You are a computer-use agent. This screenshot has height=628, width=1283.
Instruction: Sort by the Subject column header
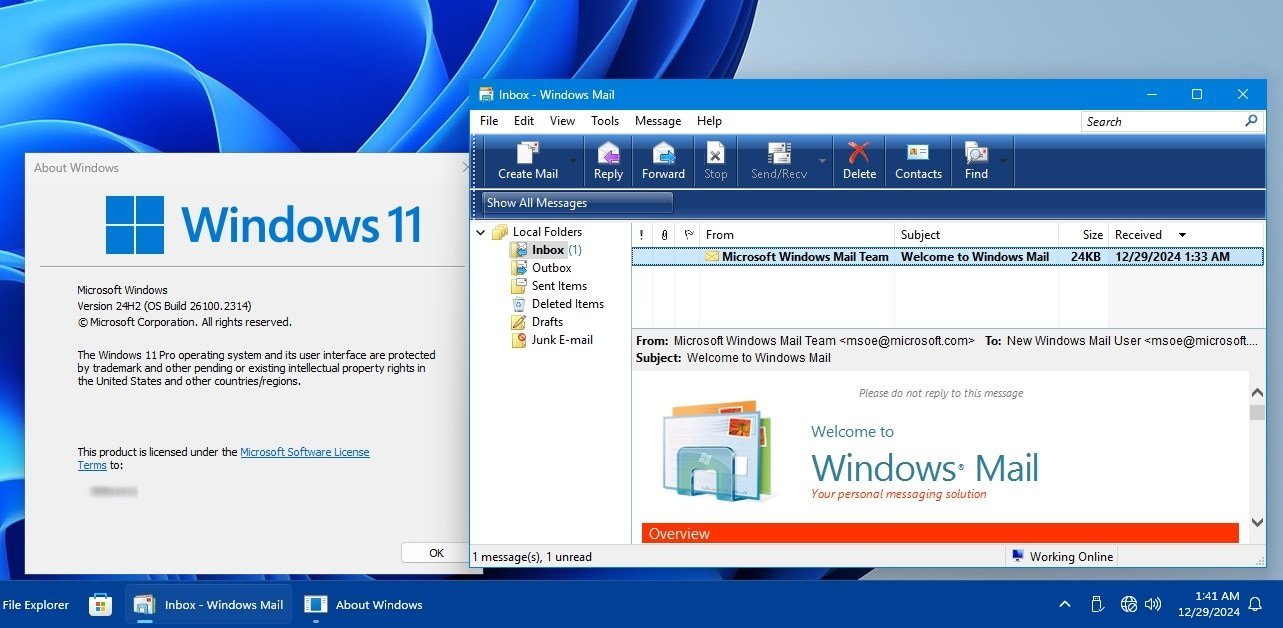pyautogui.click(x=976, y=235)
